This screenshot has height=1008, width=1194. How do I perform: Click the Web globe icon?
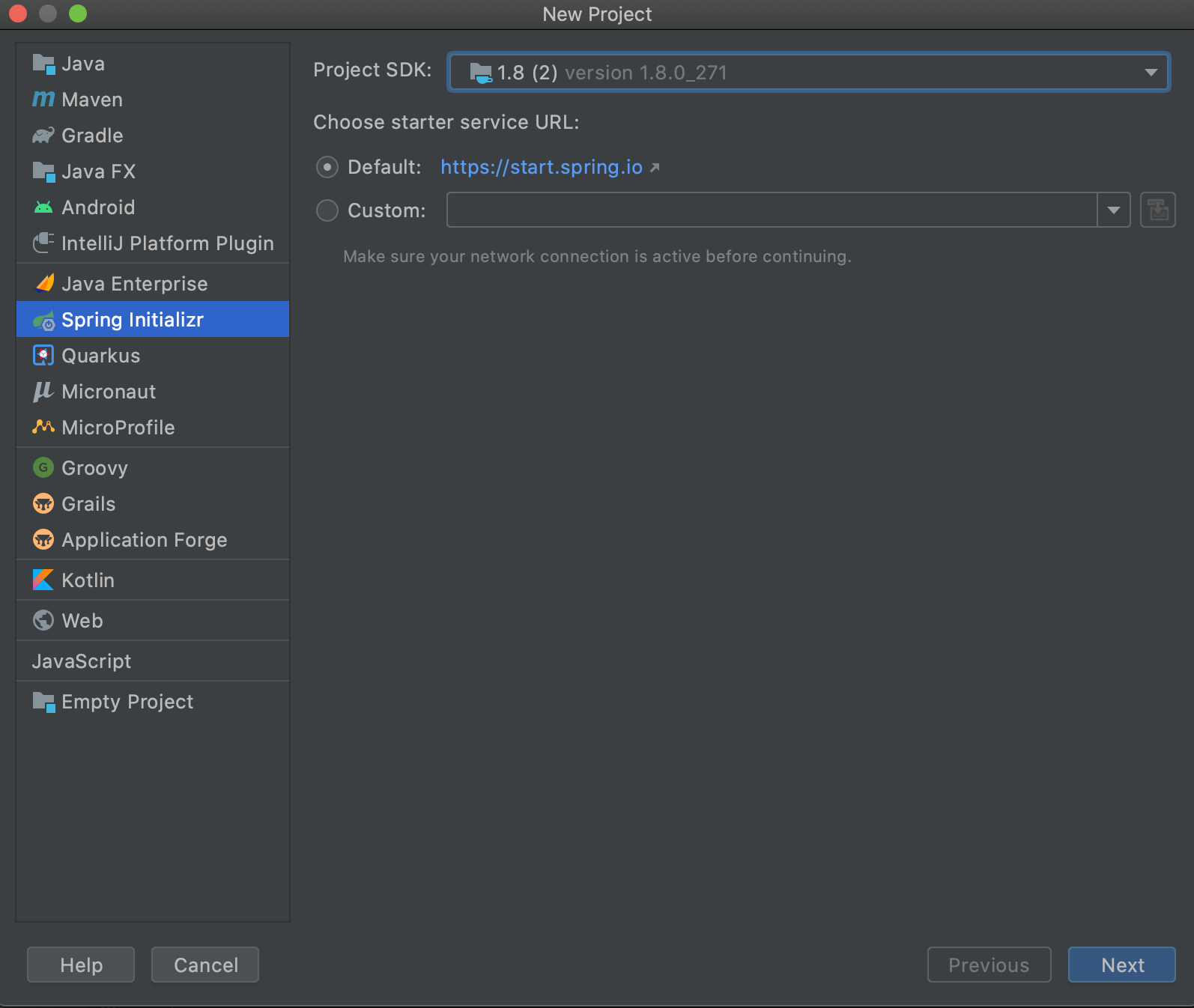coord(43,620)
